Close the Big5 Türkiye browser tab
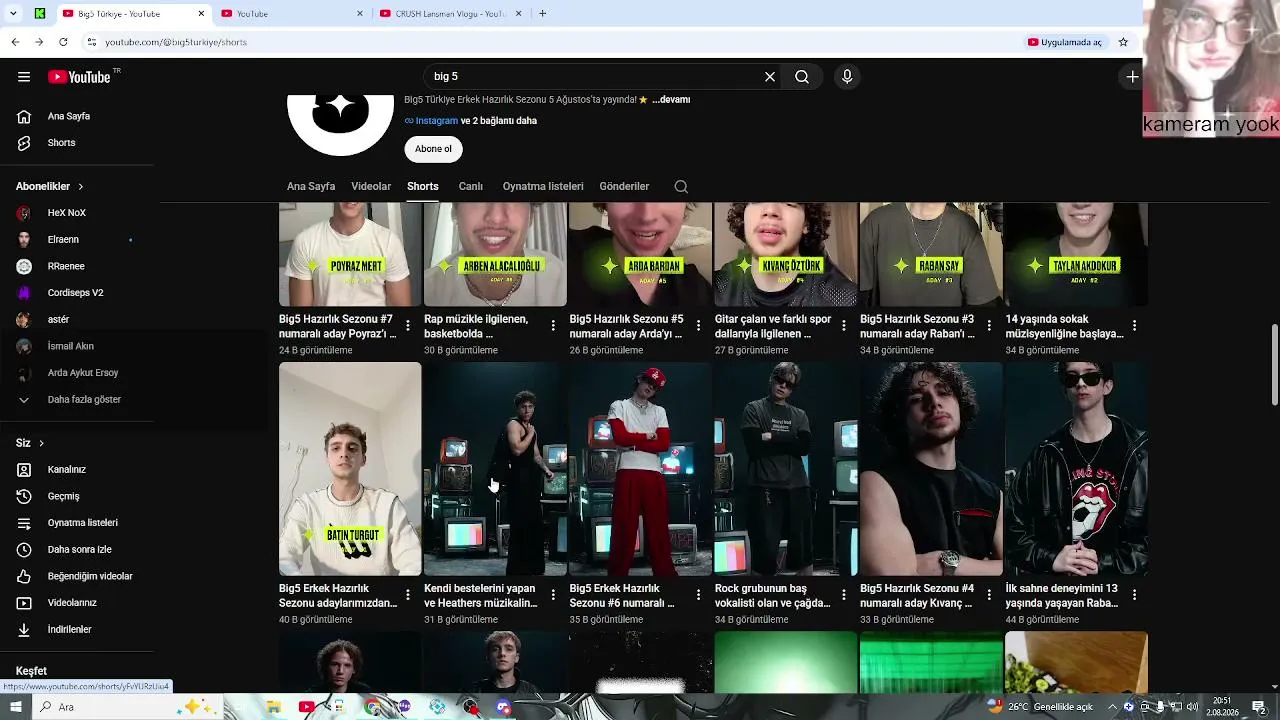The width and height of the screenshot is (1280, 720). pos(201,14)
